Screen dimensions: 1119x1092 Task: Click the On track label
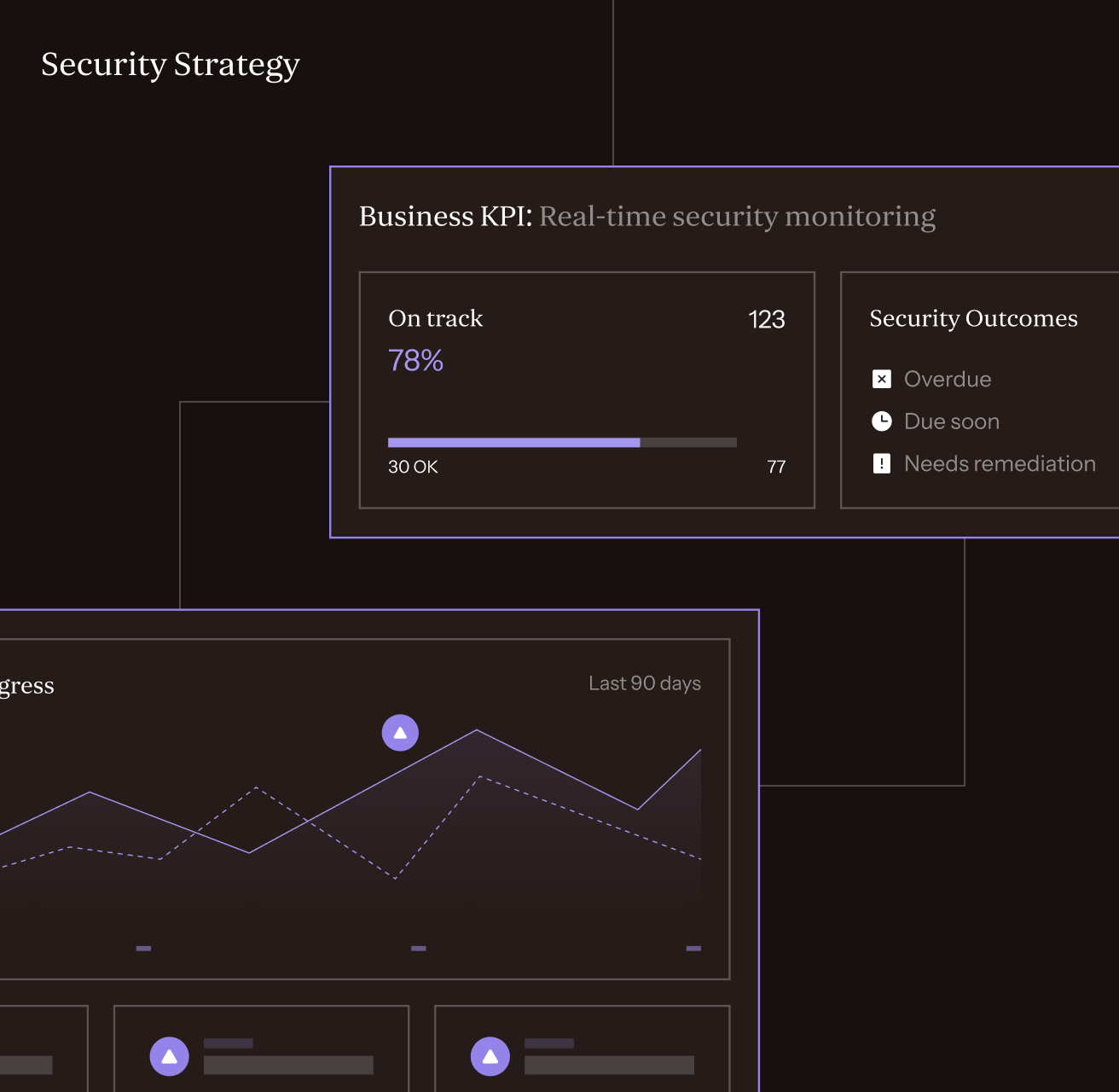coord(435,318)
